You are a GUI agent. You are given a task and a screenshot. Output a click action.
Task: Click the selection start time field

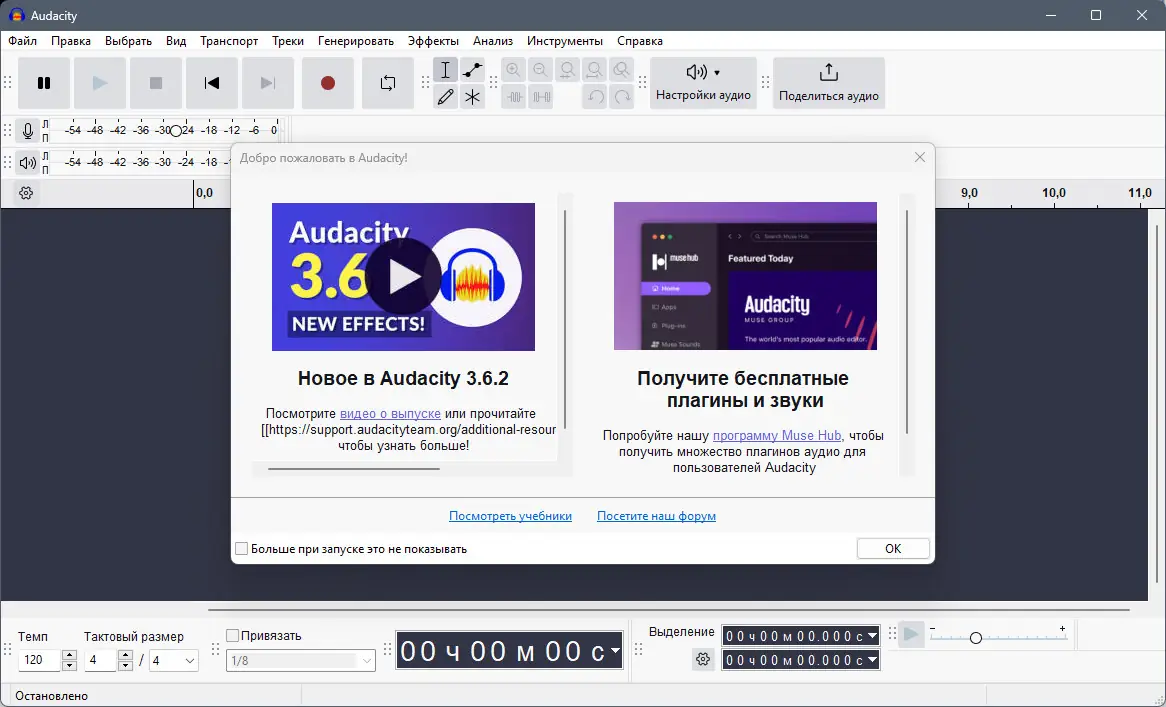pos(790,633)
